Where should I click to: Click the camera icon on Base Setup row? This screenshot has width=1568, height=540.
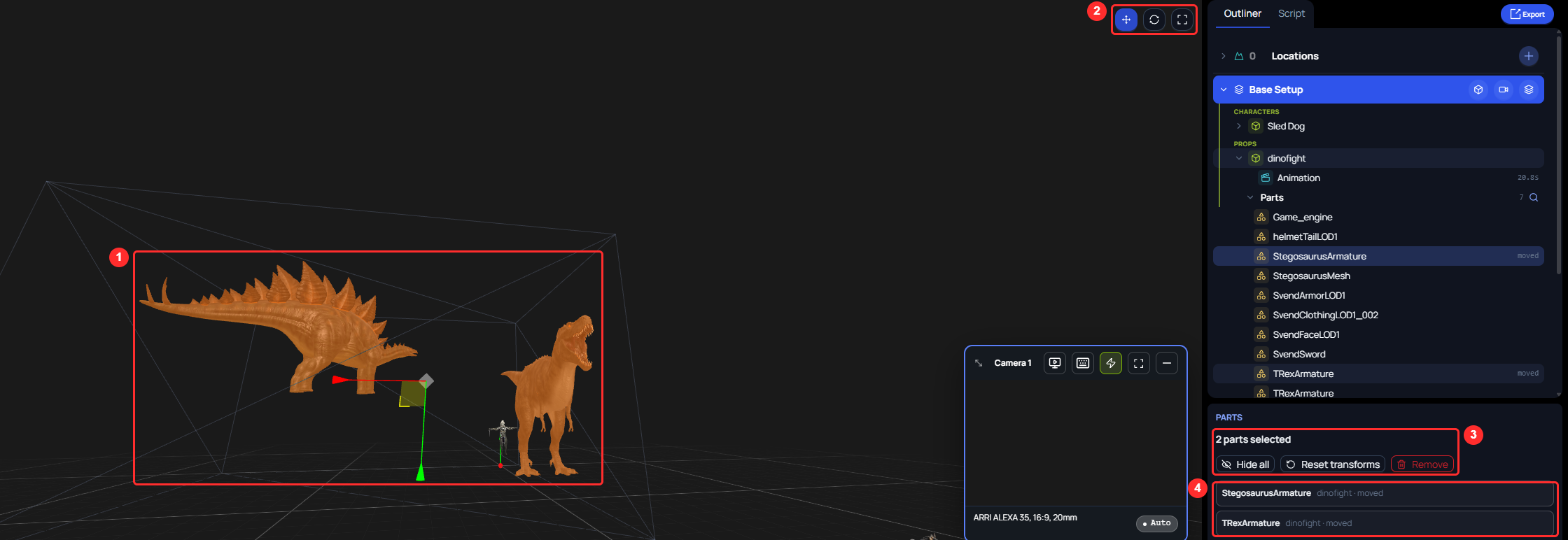[1504, 90]
